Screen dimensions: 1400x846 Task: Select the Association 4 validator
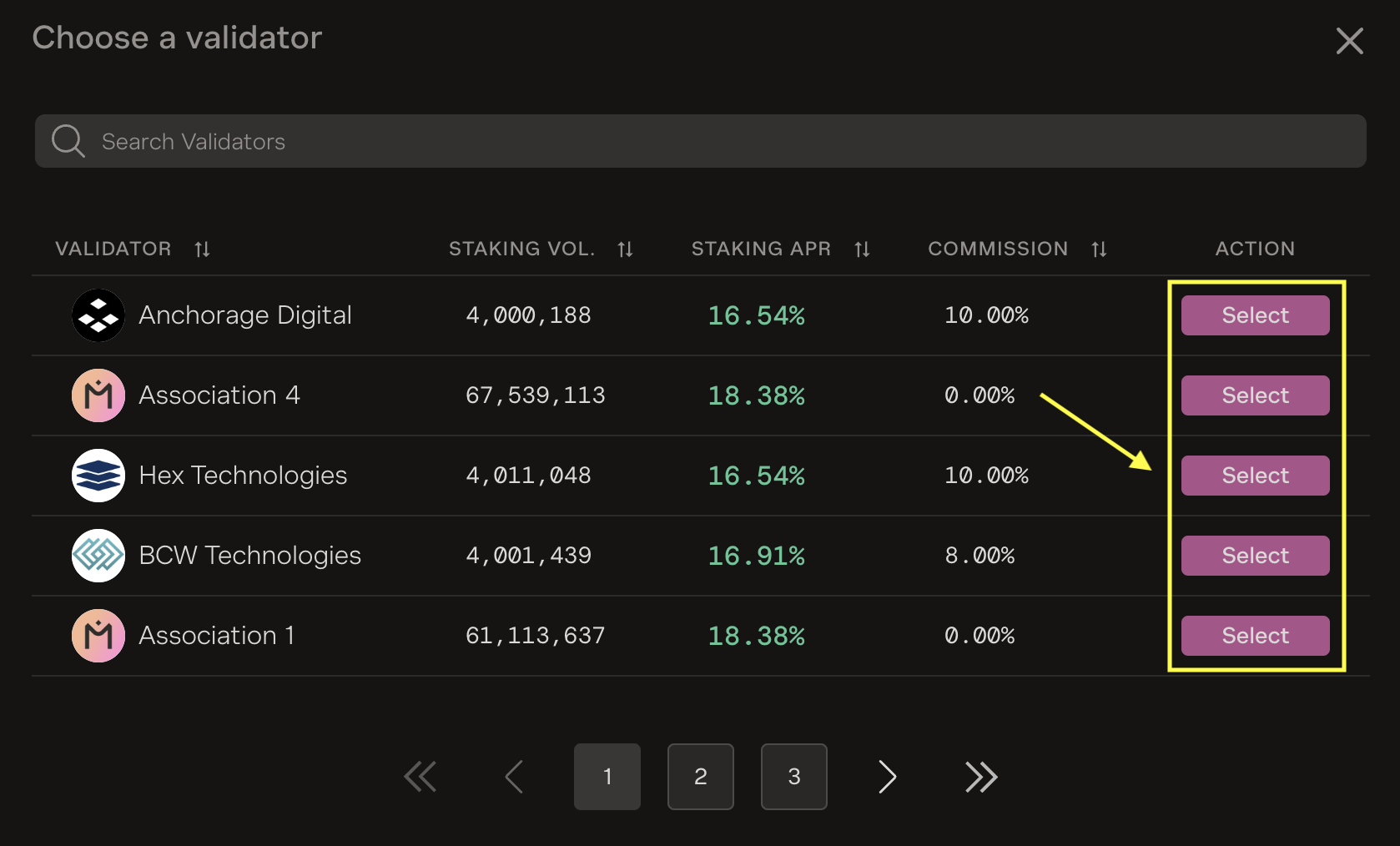(x=1254, y=395)
